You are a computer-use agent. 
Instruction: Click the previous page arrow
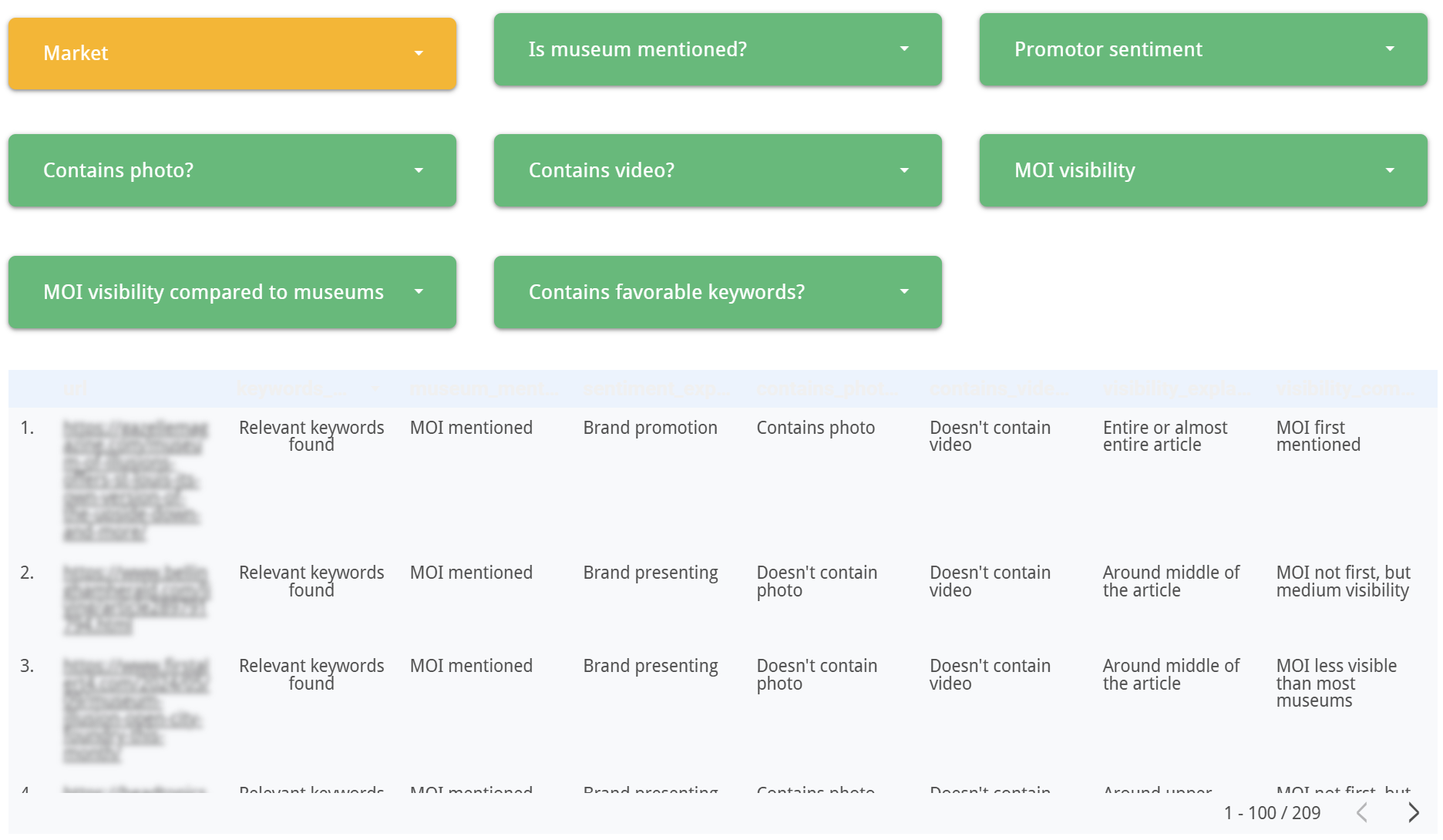click(1361, 812)
